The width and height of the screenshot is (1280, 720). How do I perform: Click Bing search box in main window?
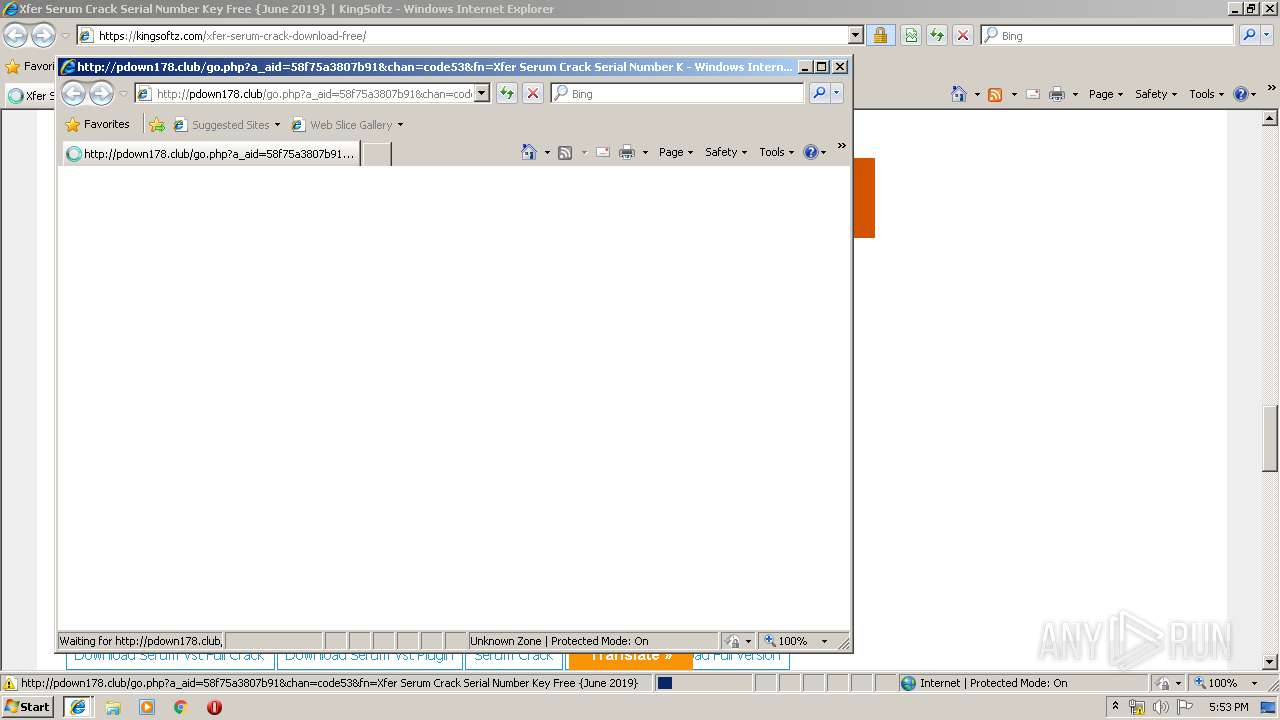tap(1107, 35)
